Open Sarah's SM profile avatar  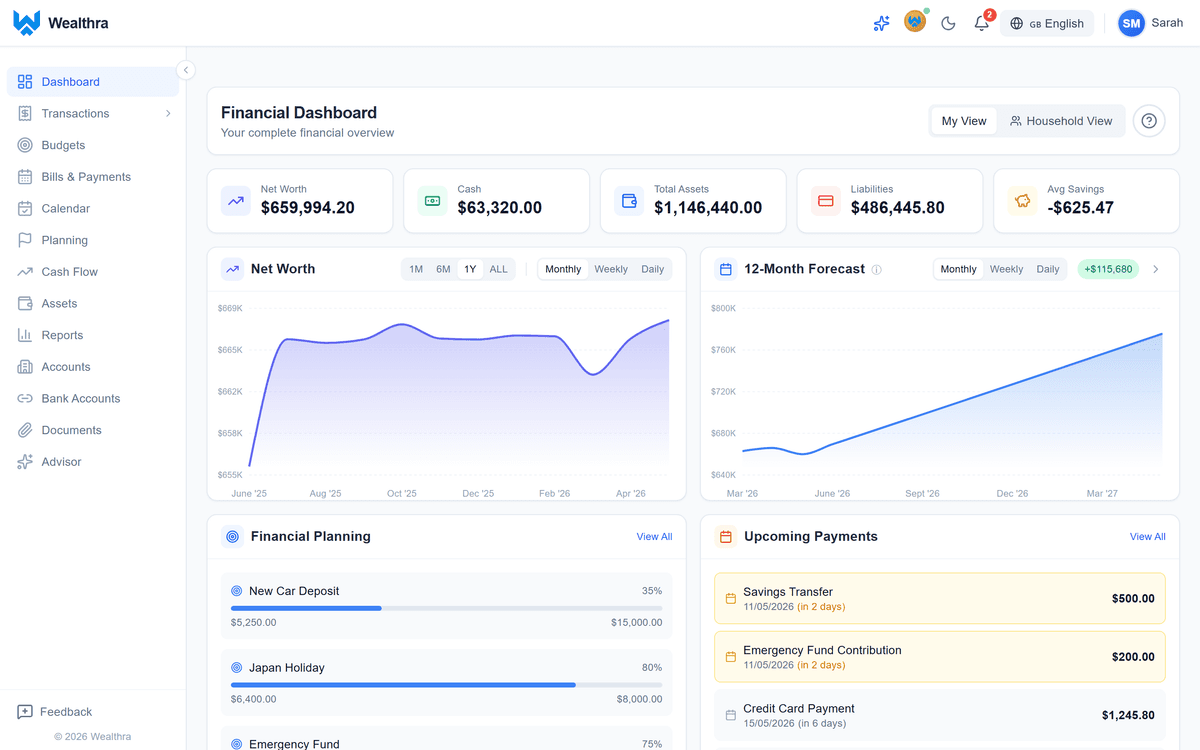[1131, 23]
